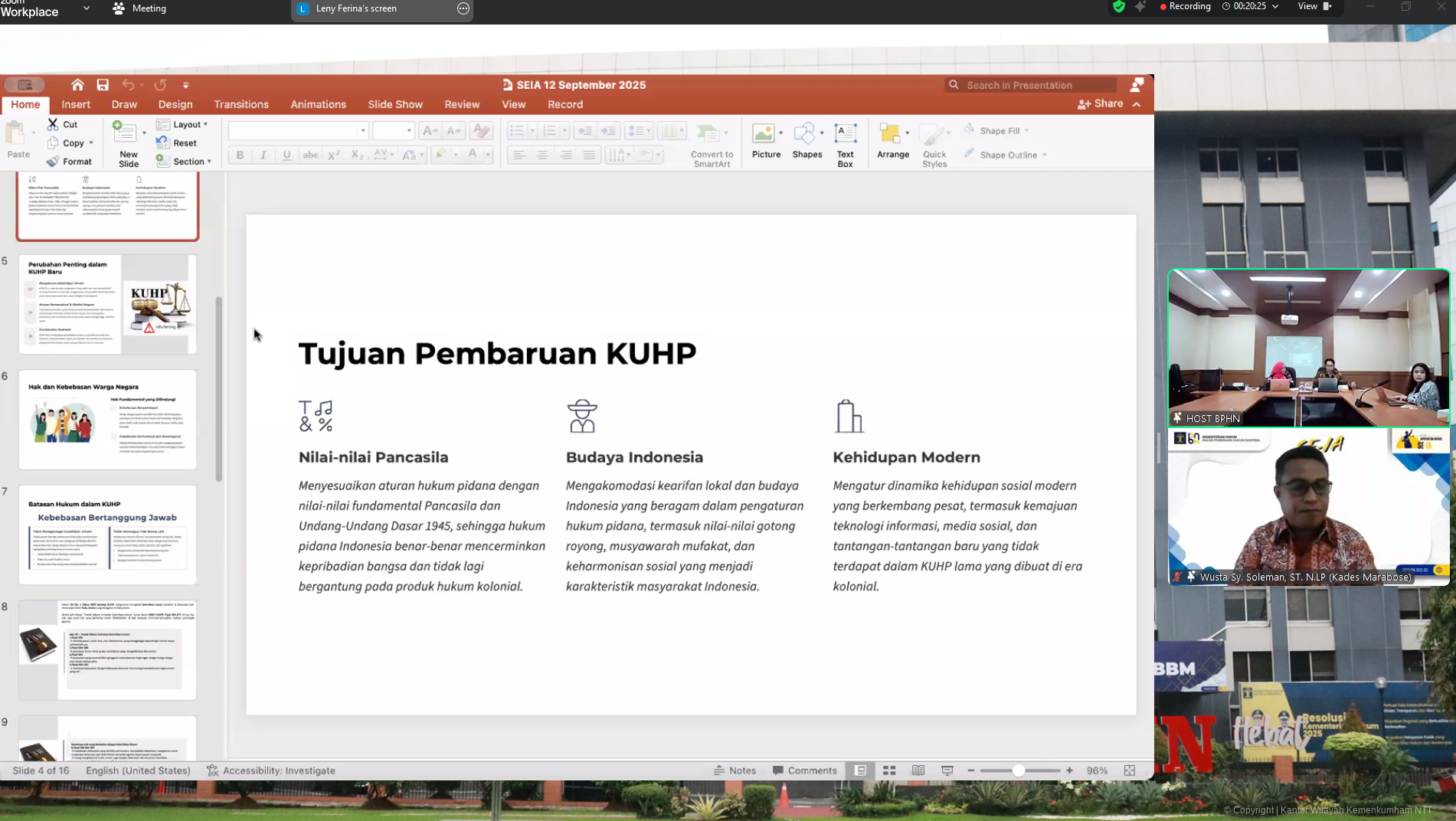Open the Transitions tab
Viewport: 1456px width, 821px height.
[x=240, y=104]
